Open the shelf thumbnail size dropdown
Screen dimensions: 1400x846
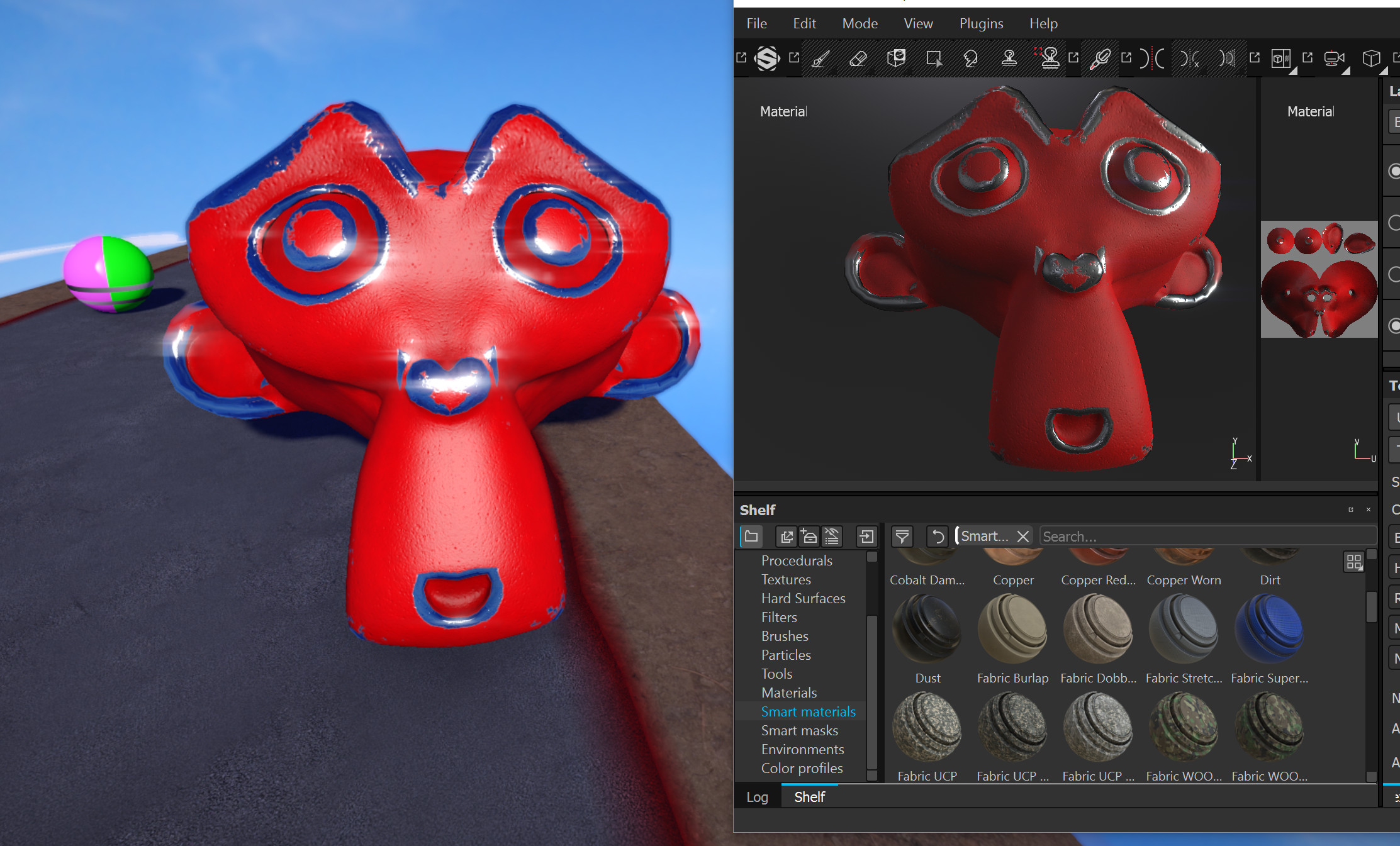pyautogui.click(x=1354, y=562)
